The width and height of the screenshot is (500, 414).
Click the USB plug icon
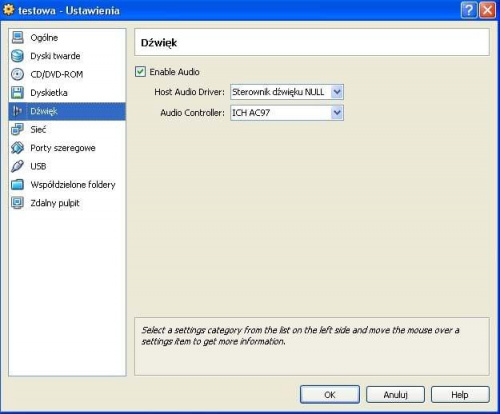click(17, 166)
